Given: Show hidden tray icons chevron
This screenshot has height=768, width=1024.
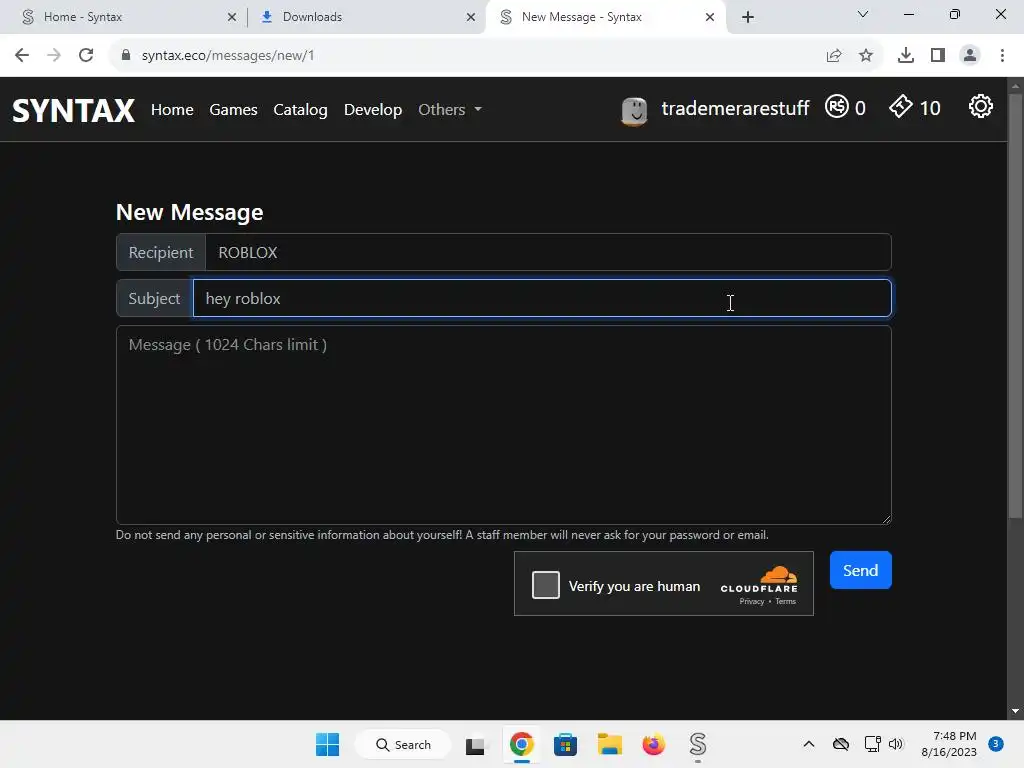Looking at the screenshot, I should point(808,744).
